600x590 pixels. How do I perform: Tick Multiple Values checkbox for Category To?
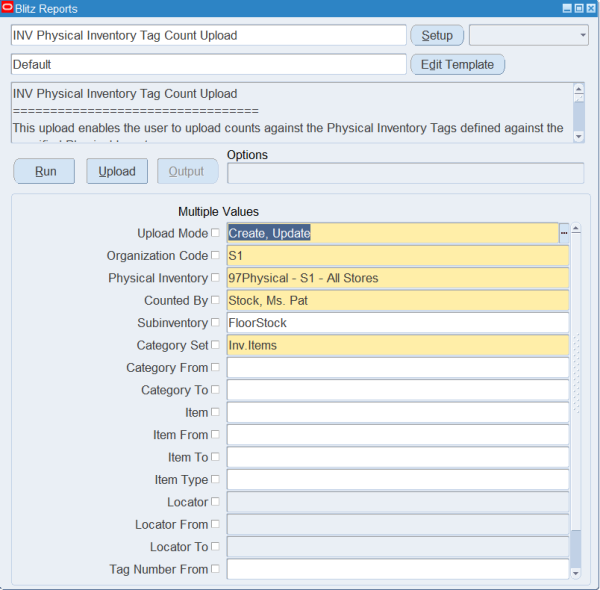click(x=215, y=390)
